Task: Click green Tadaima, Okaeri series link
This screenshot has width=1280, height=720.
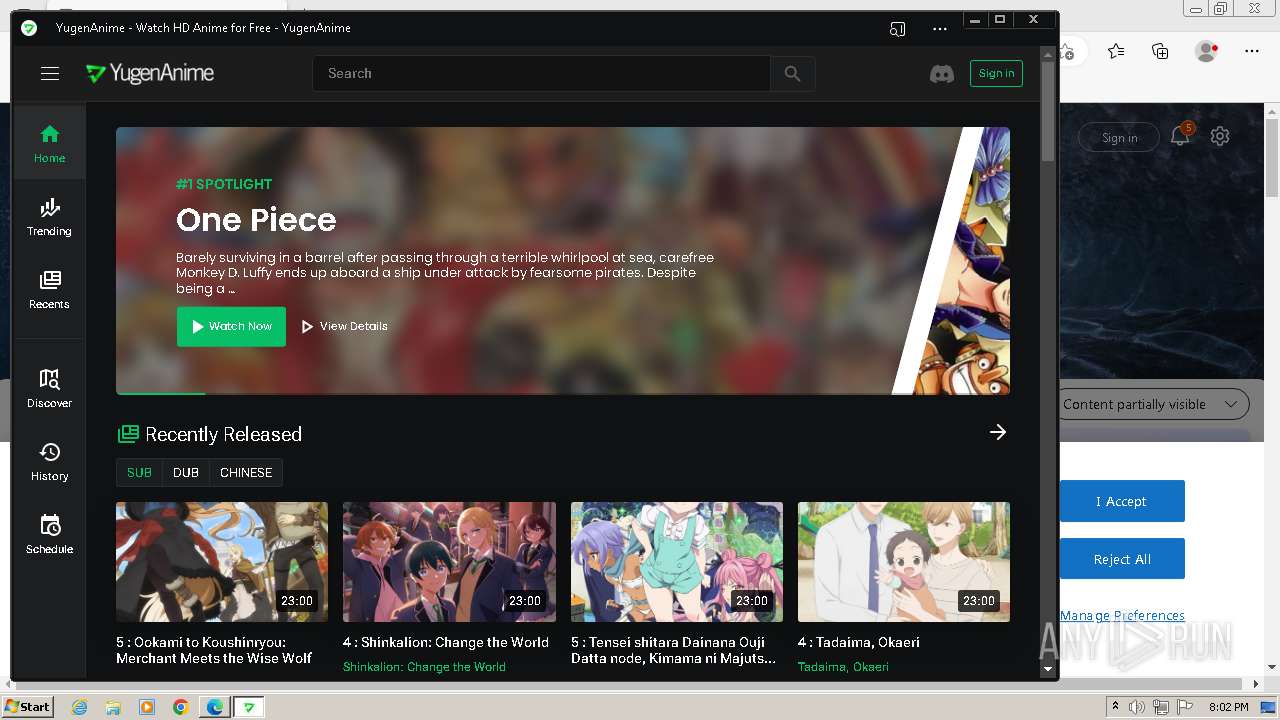Action: [x=843, y=666]
